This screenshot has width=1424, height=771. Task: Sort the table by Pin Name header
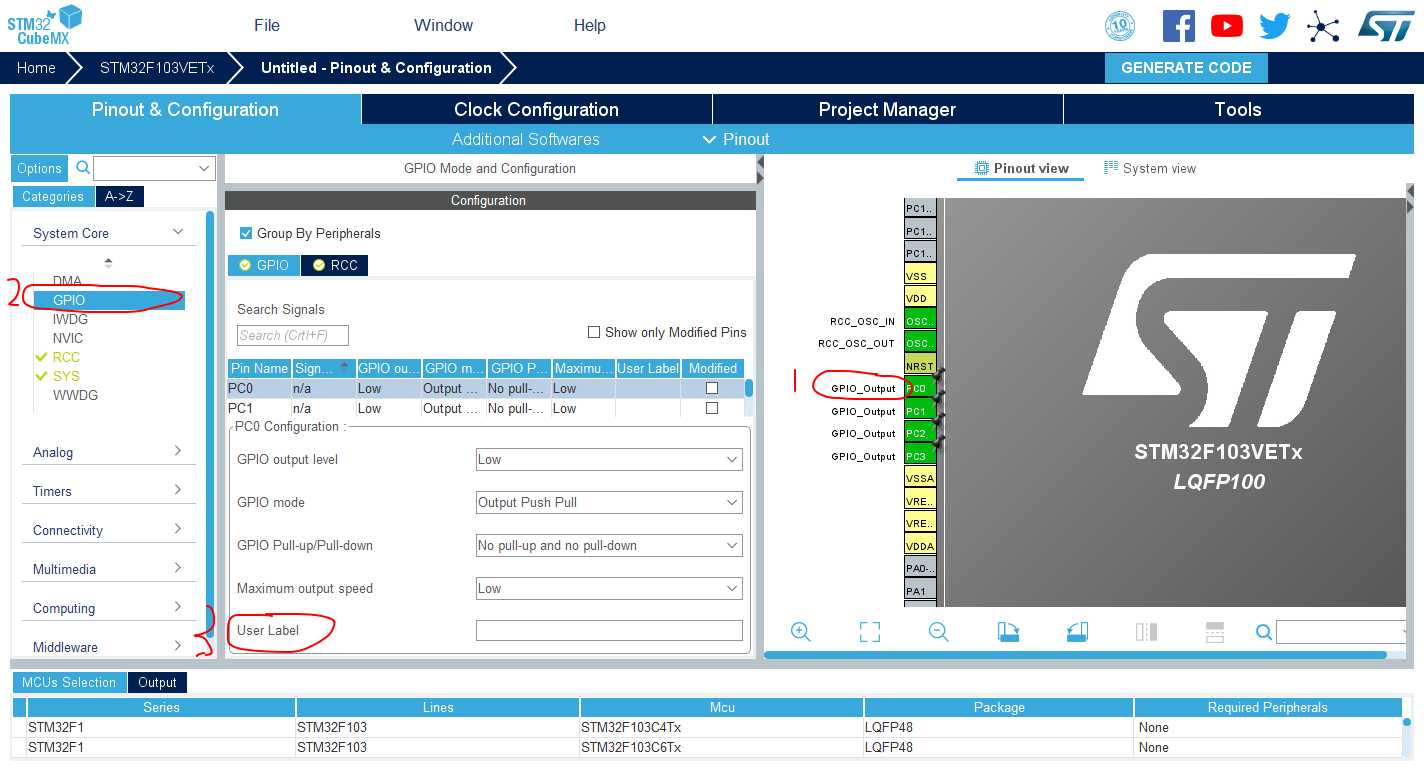[259, 368]
